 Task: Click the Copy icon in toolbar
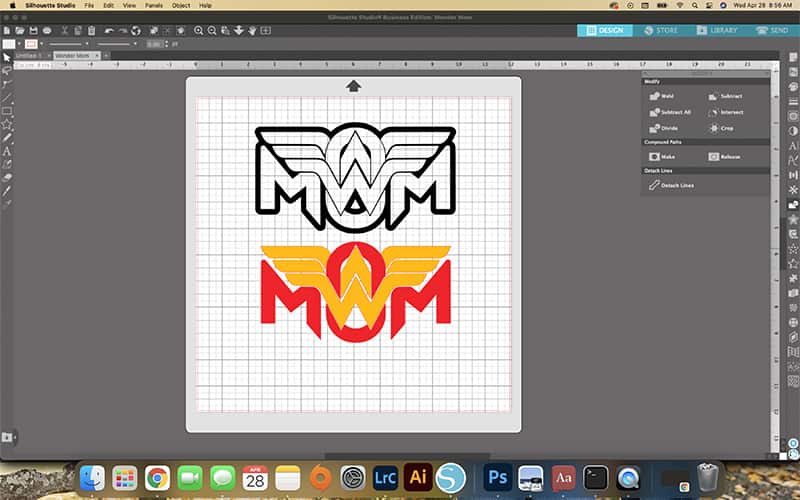[x=78, y=31]
